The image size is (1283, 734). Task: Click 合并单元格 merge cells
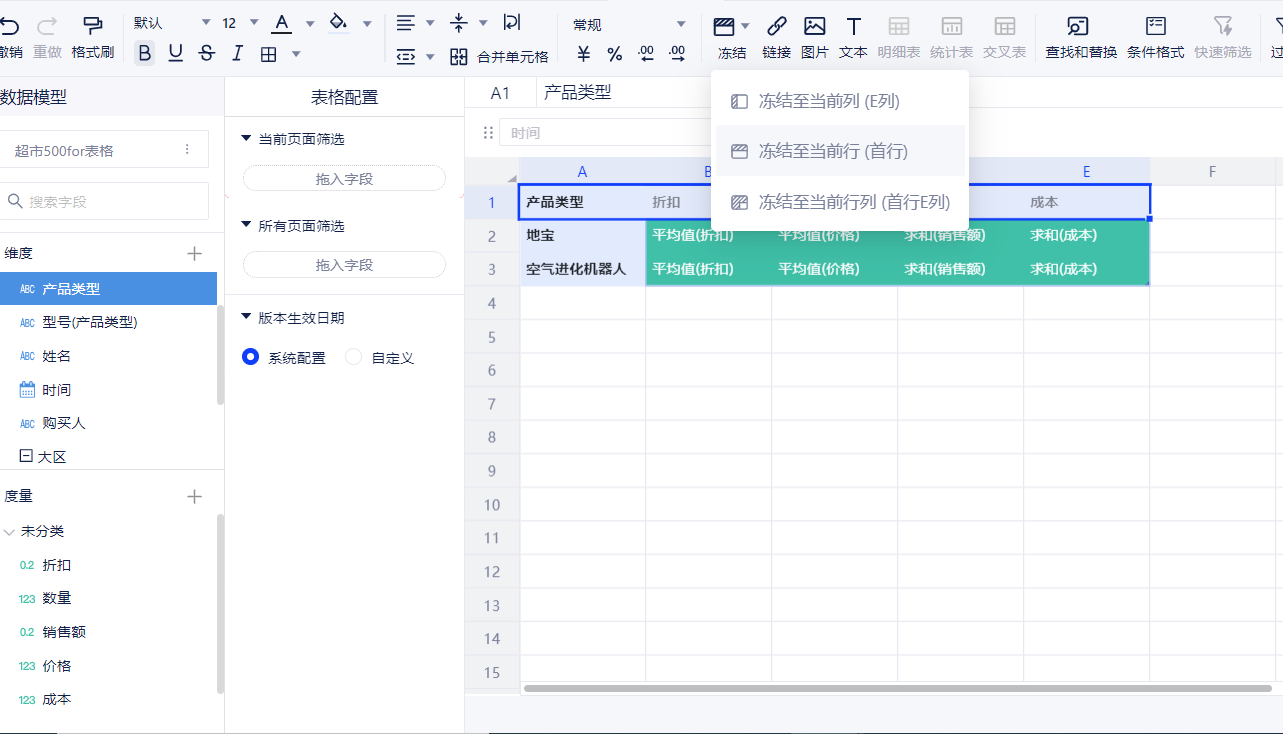(499, 57)
